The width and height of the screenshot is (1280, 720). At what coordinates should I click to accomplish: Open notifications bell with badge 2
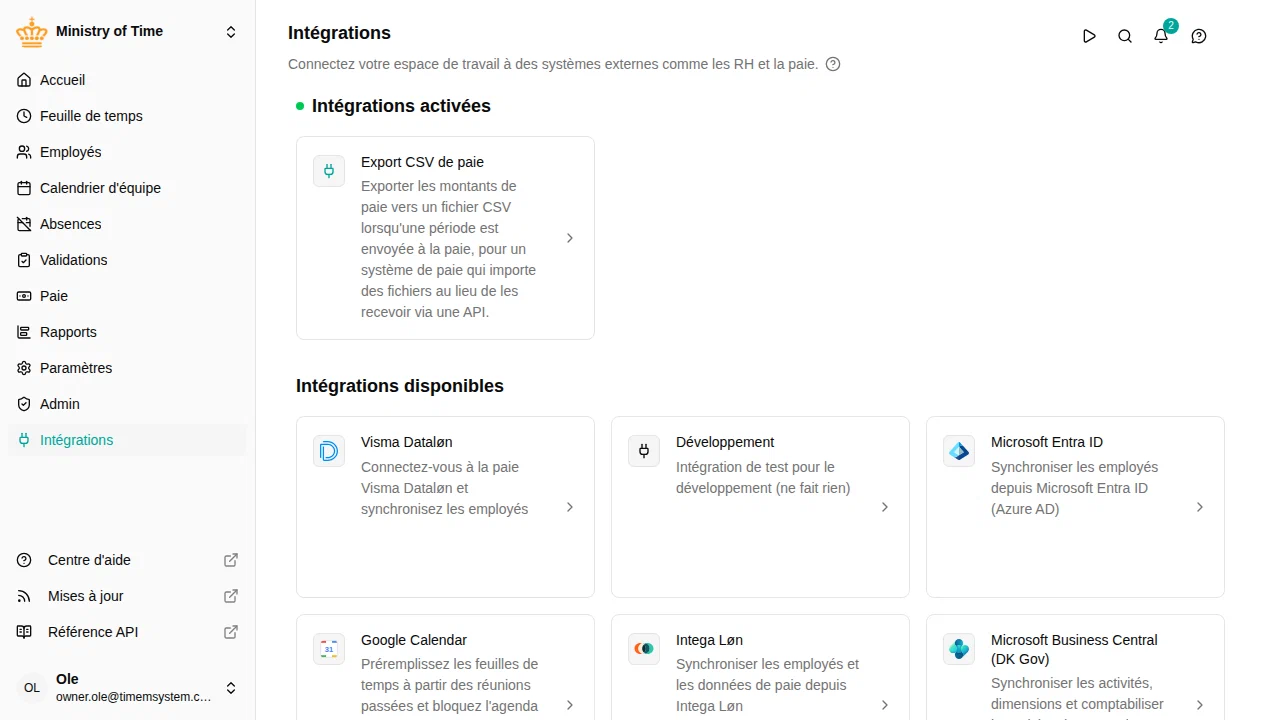pyautogui.click(x=1161, y=36)
